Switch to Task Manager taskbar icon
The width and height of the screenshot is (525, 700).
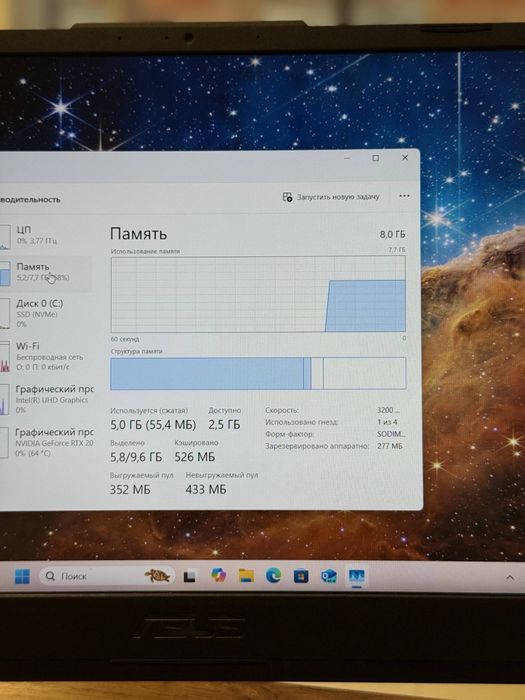[x=357, y=576]
